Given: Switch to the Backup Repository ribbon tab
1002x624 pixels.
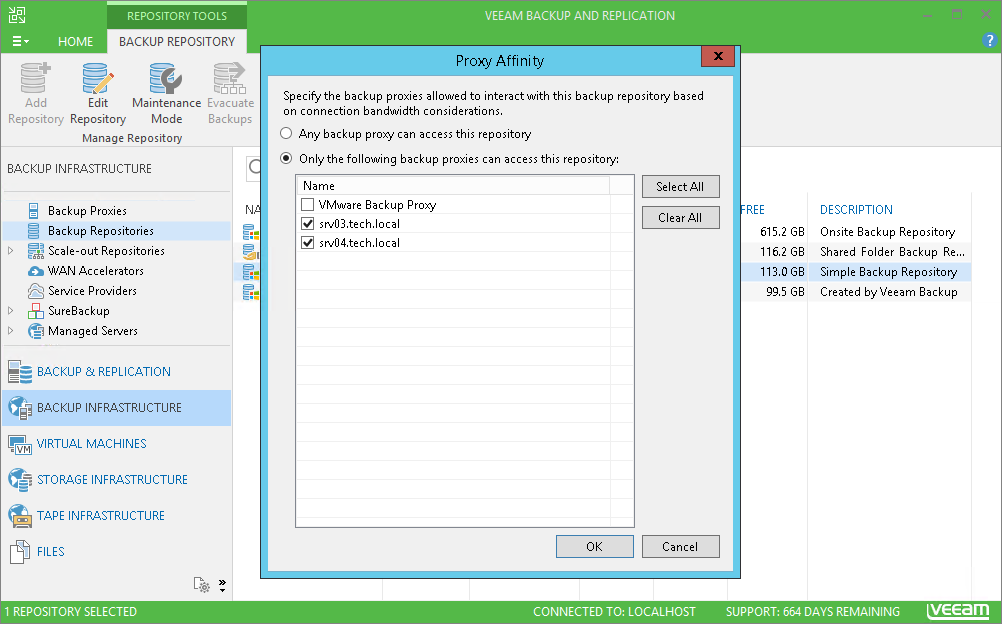Looking at the screenshot, I should 177,42.
